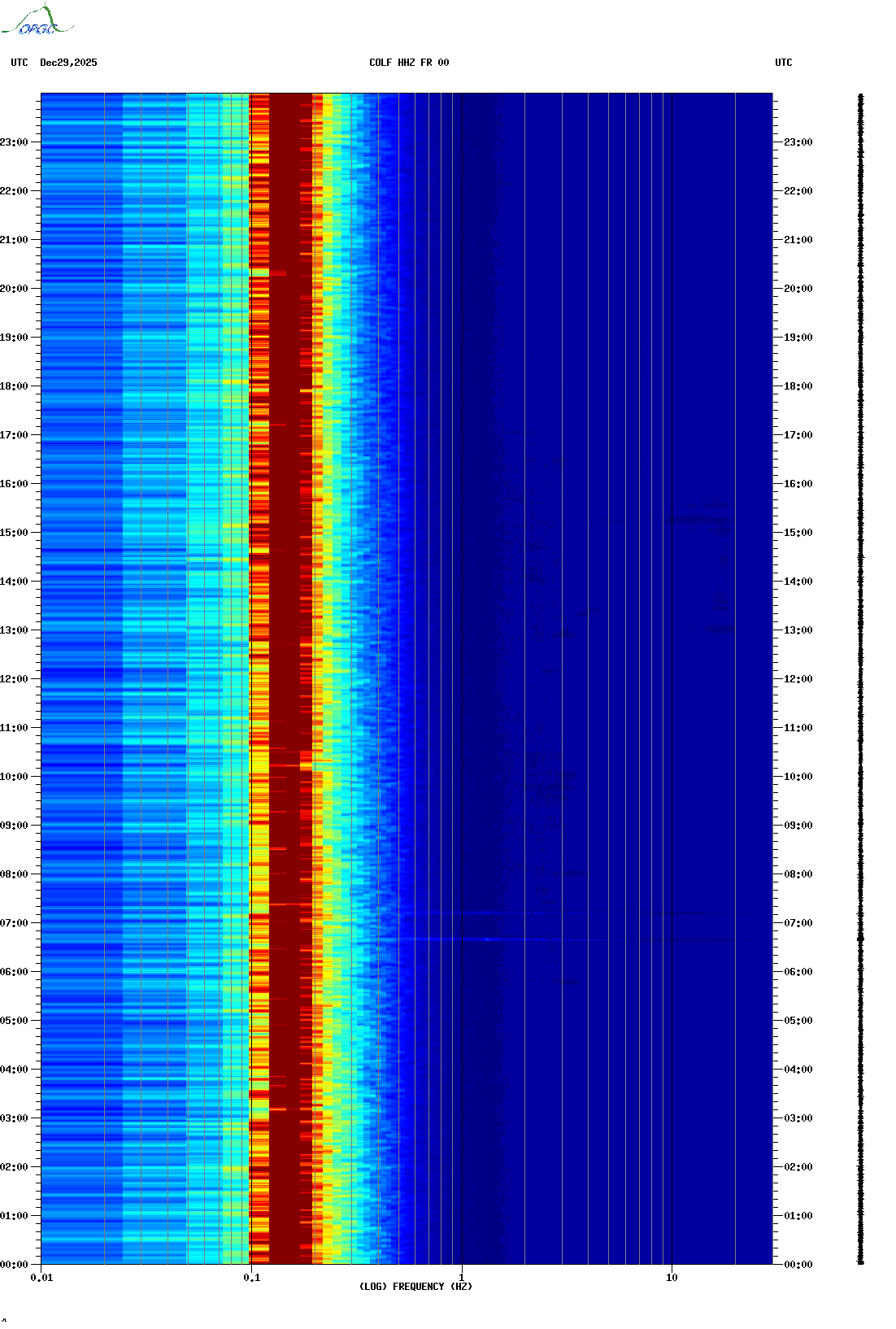The height and width of the screenshot is (1329, 896).
Task: Select the 23:00 marker on left time axis
Action: coord(15,142)
